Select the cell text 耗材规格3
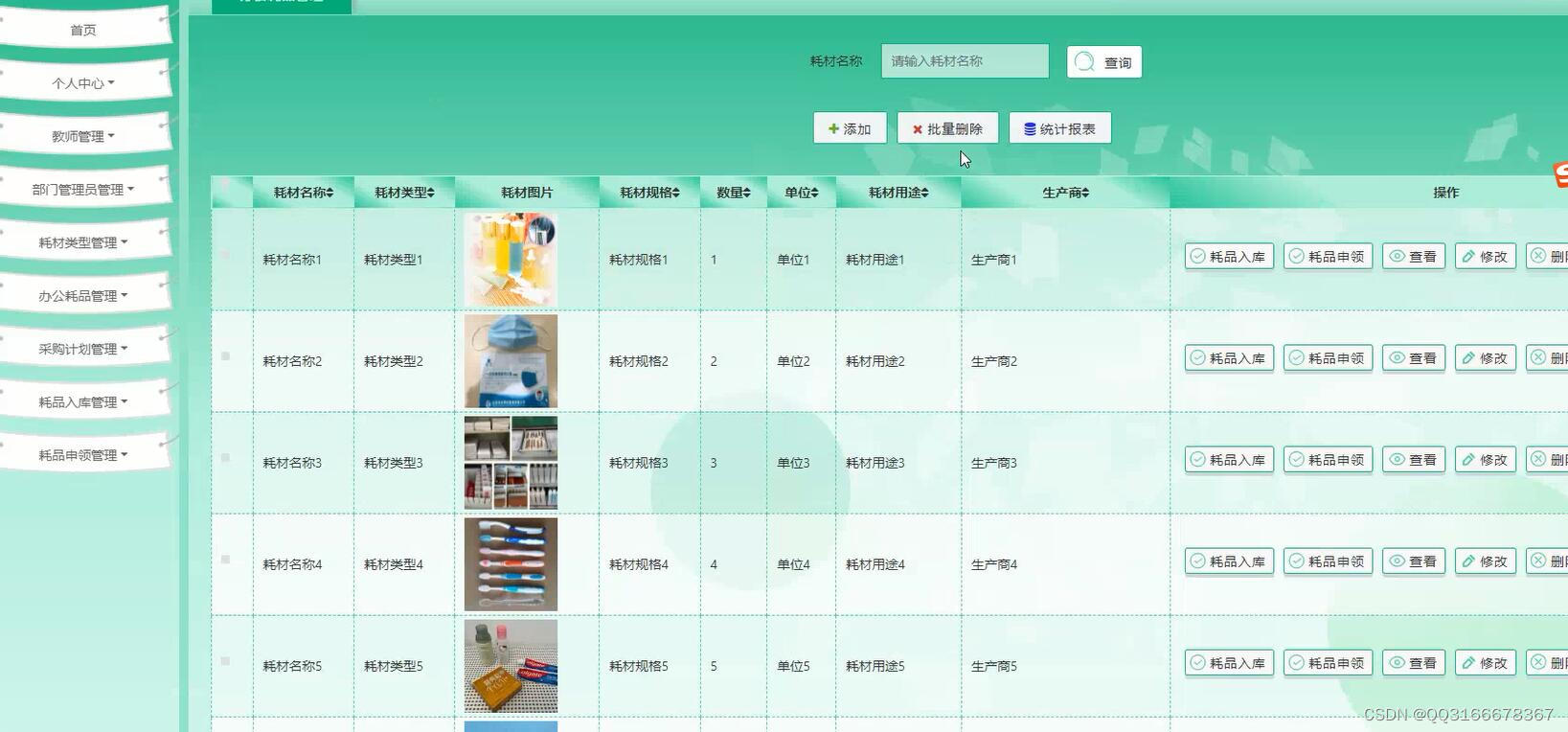Screen dimensions: 1568x732 click(x=639, y=463)
